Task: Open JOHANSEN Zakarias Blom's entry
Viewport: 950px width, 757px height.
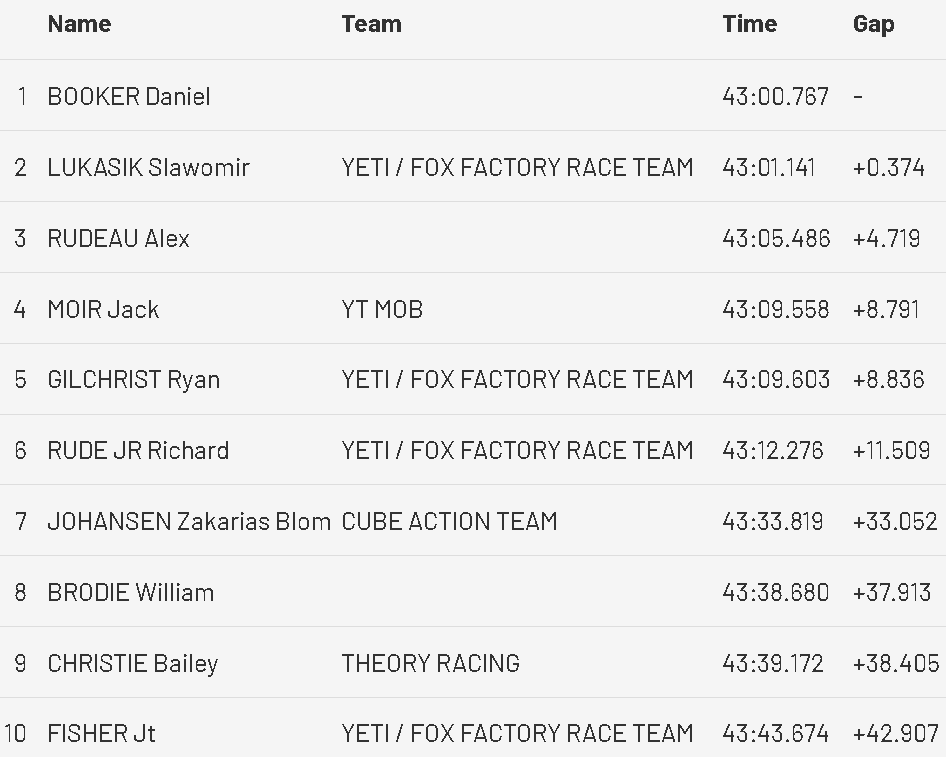Action: (189, 521)
